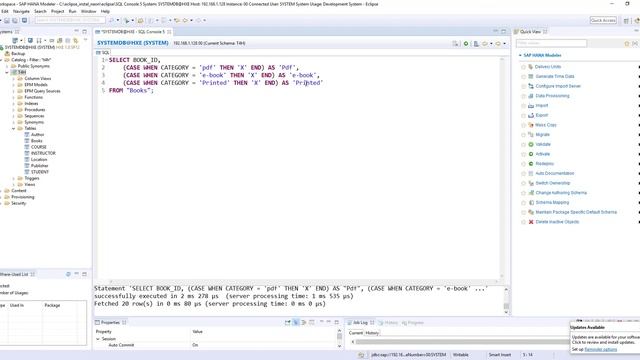Switch to the History tab in Job Log

click(x=372, y=333)
